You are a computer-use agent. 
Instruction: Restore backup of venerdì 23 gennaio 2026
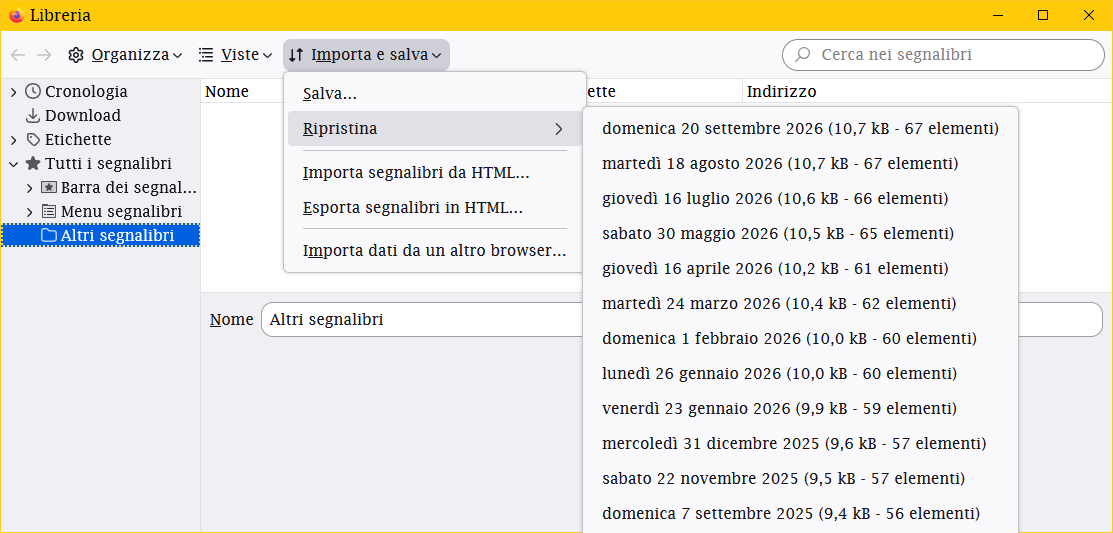click(x=800, y=409)
